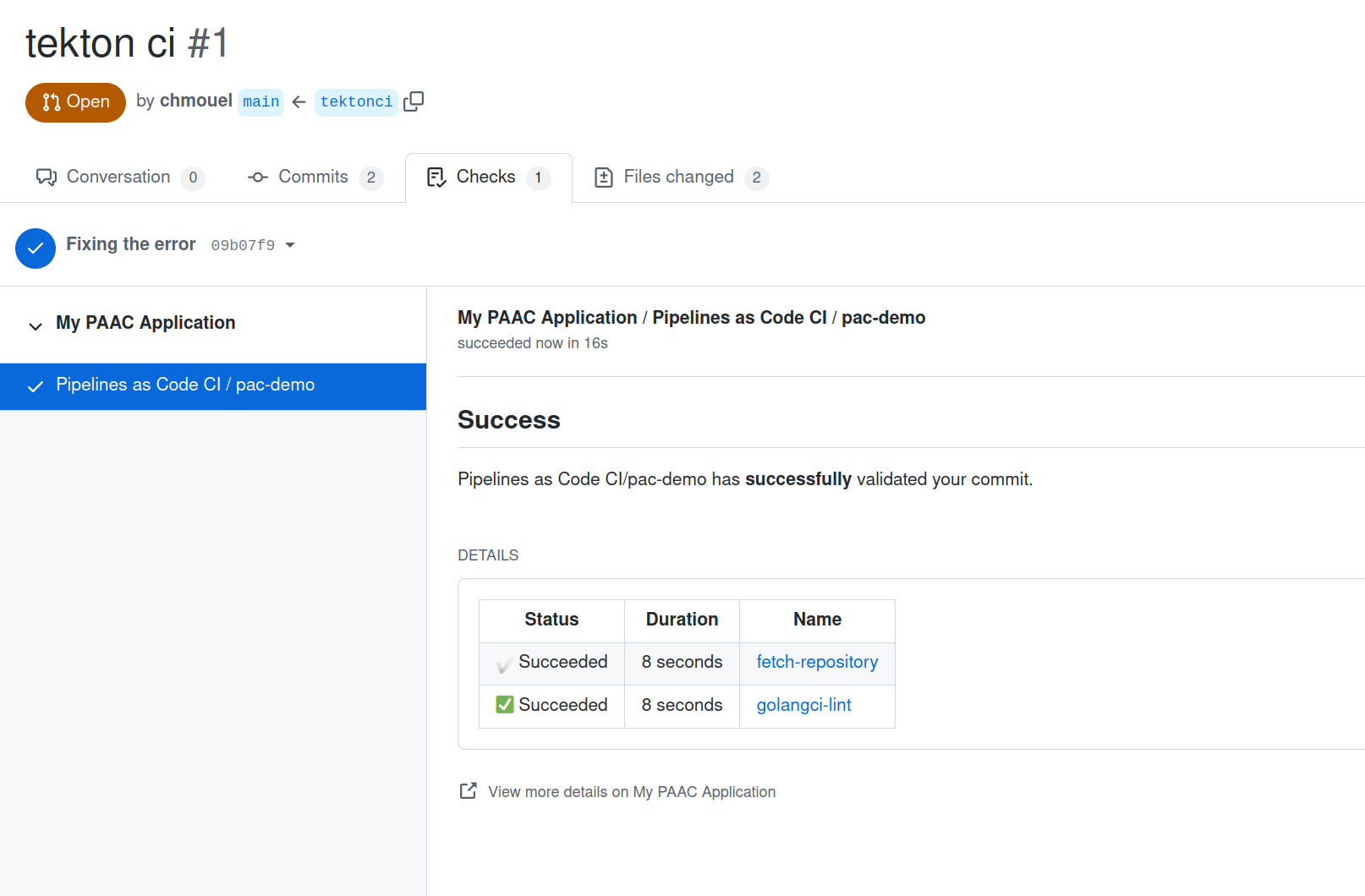Click the checkmark beside pac-demo in the sidebar

pos(35,386)
